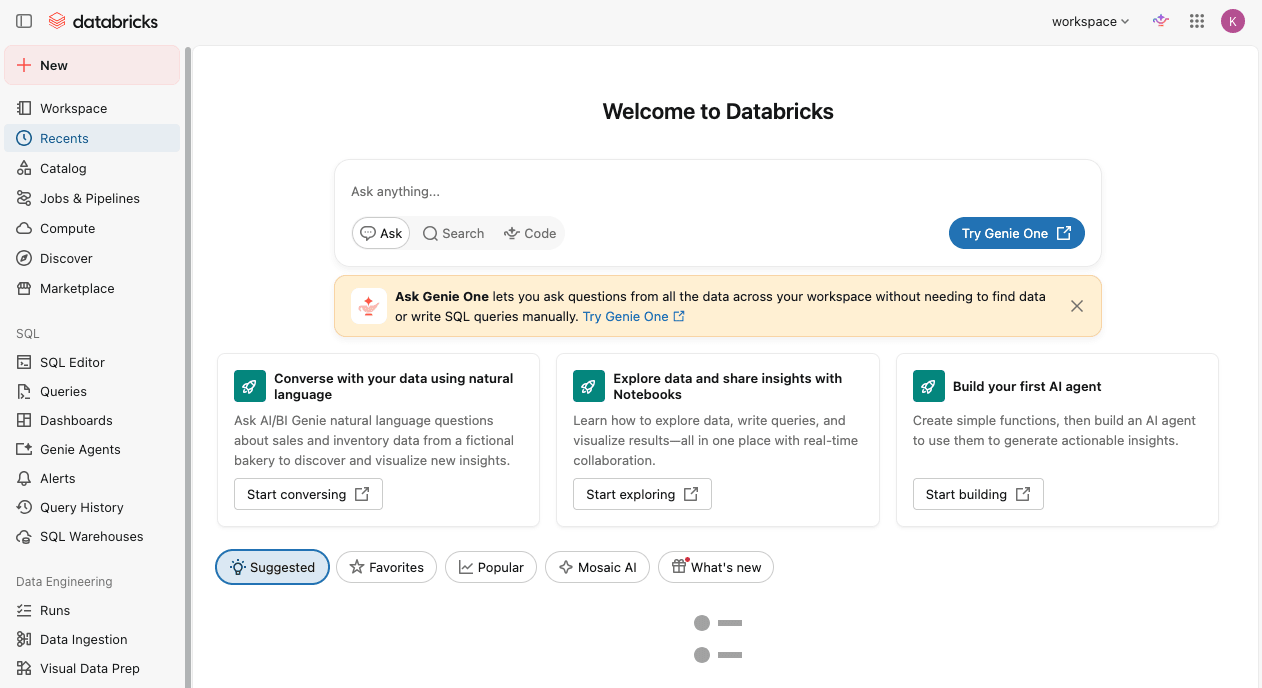Open the workspace dropdown
Image resolution: width=1262 pixels, height=688 pixels.
1090,21
